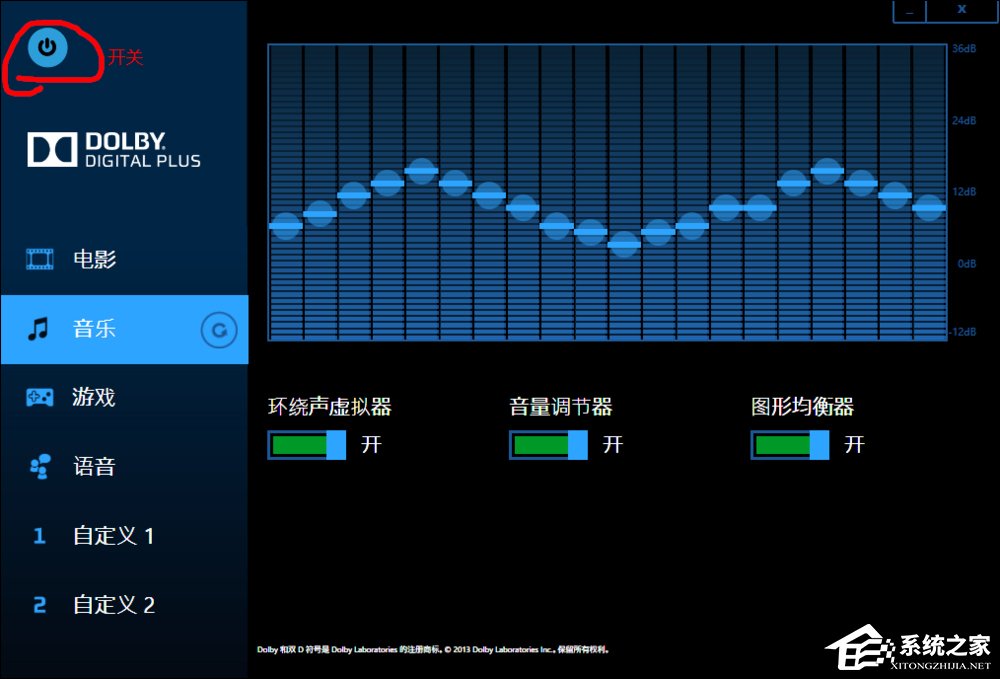Click the highest node on the equalizer curve
The width and height of the screenshot is (1000, 679).
[422, 170]
